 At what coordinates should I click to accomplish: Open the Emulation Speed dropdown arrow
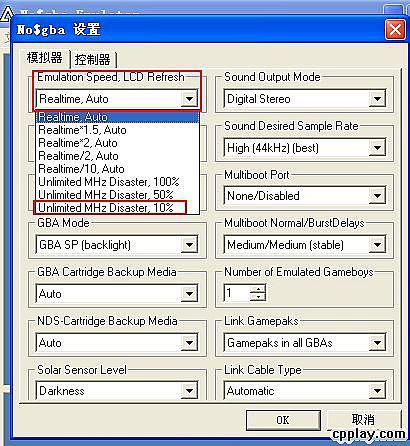point(189,99)
